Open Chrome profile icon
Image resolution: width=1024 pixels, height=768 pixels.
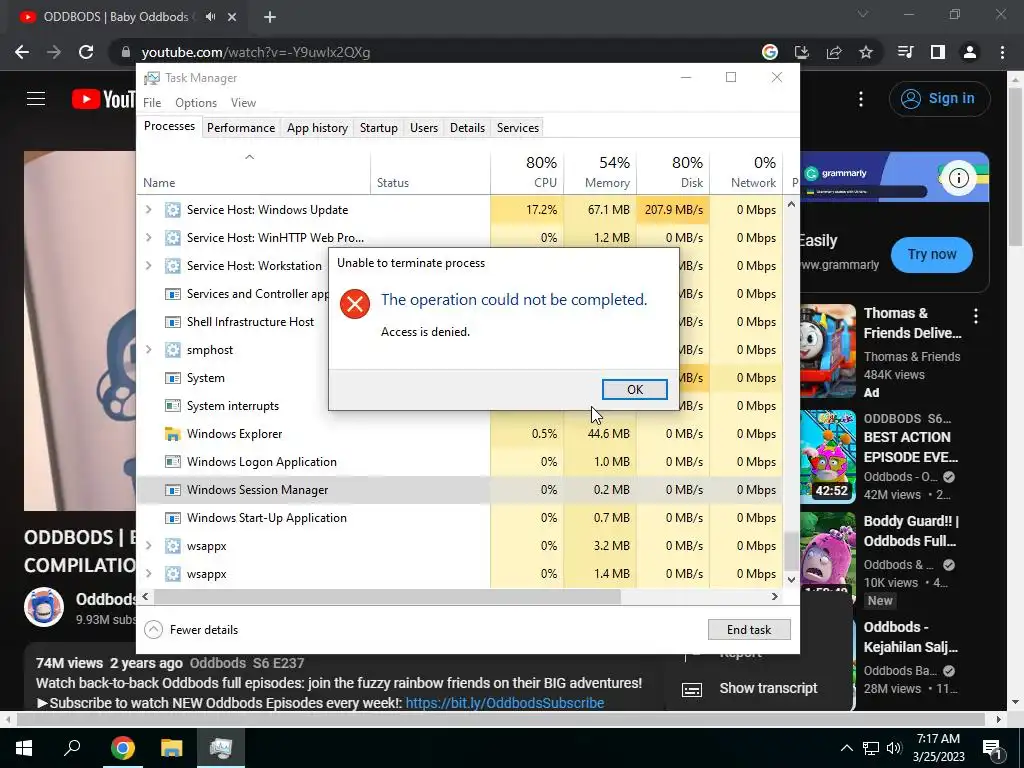970,52
